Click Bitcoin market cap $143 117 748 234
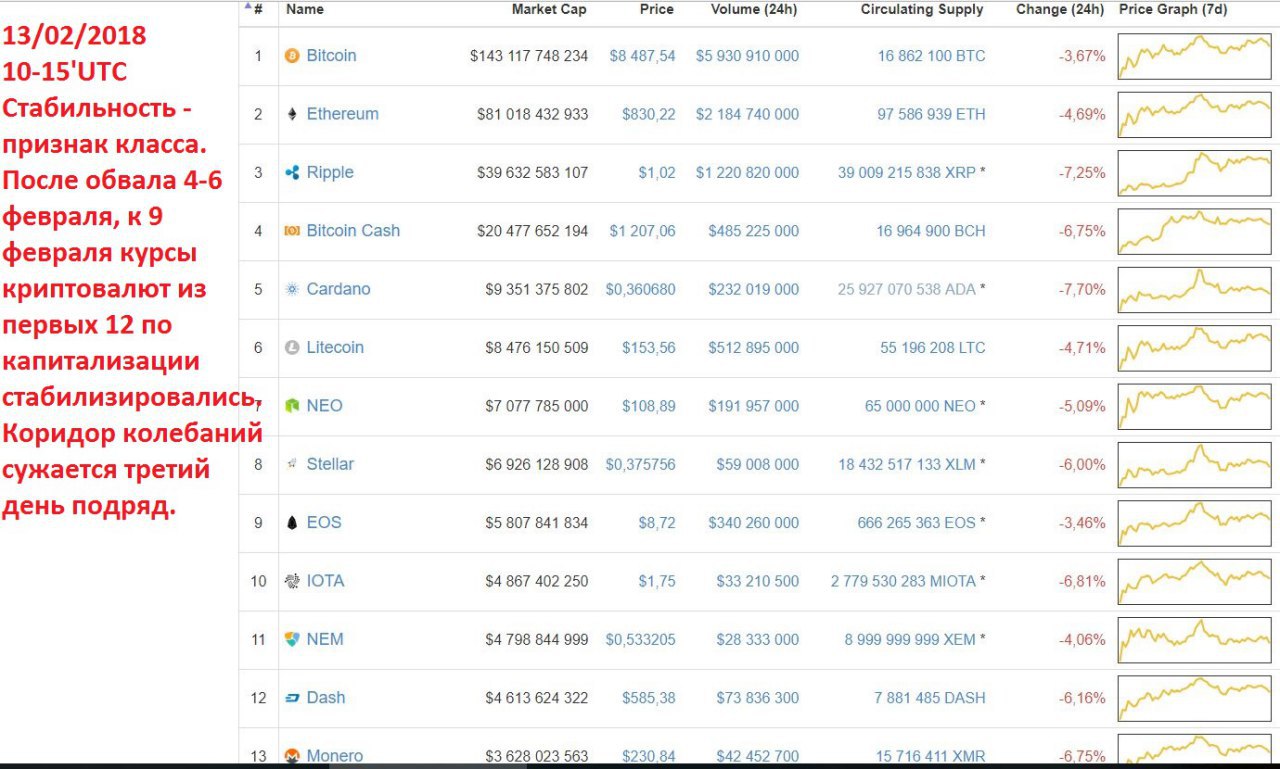This screenshot has height=769, width=1280. click(529, 56)
